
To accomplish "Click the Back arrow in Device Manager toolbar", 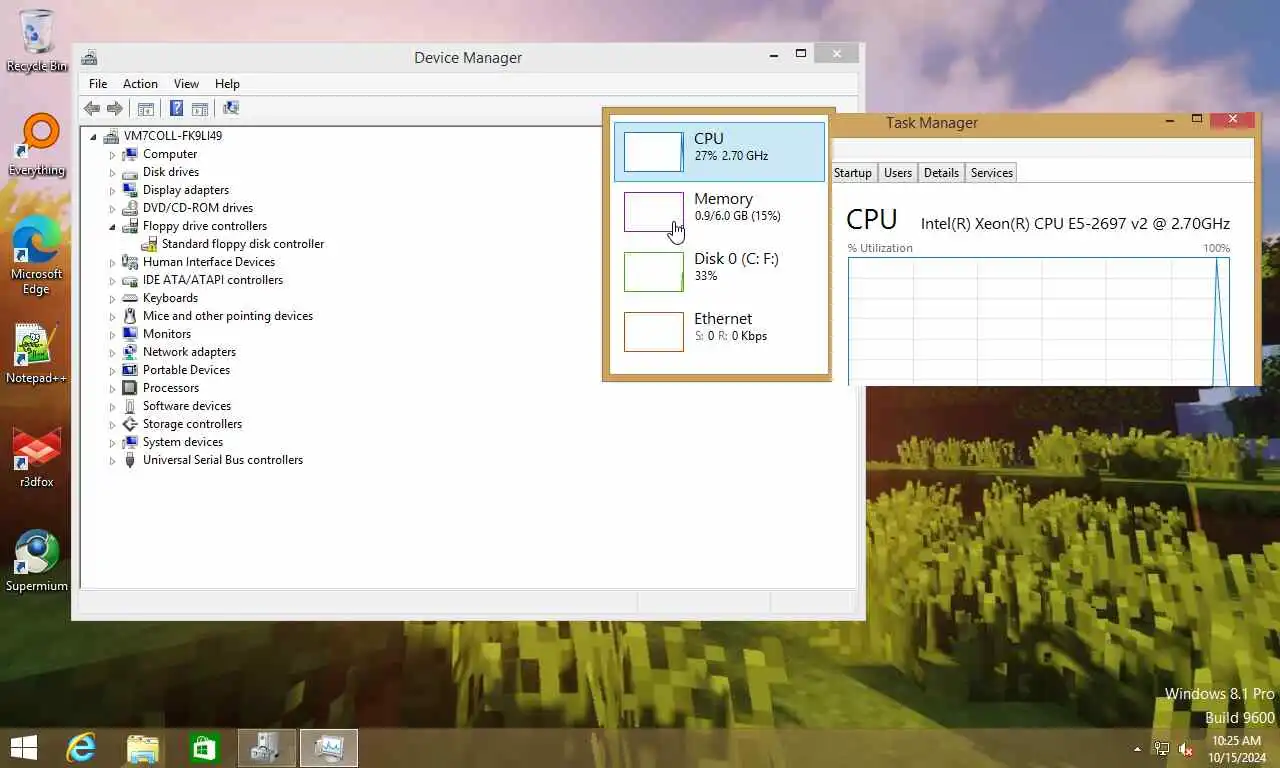I will (x=92, y=108).
